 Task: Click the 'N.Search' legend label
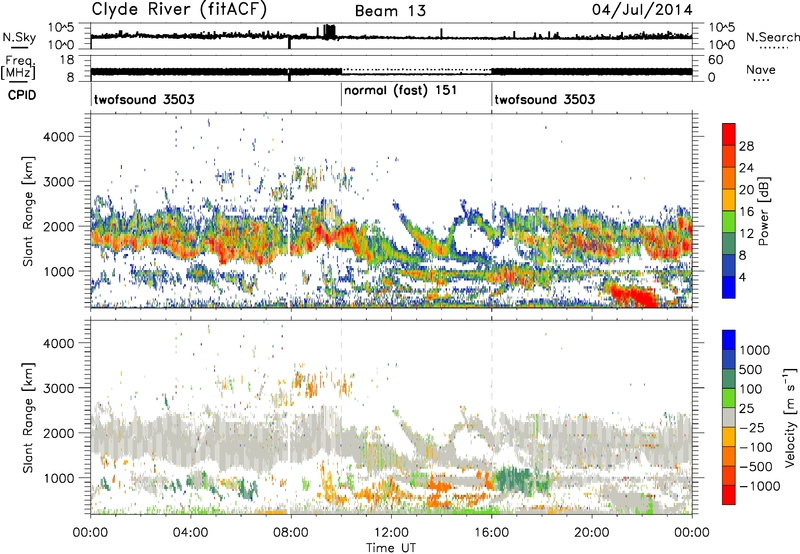[772, 37]
